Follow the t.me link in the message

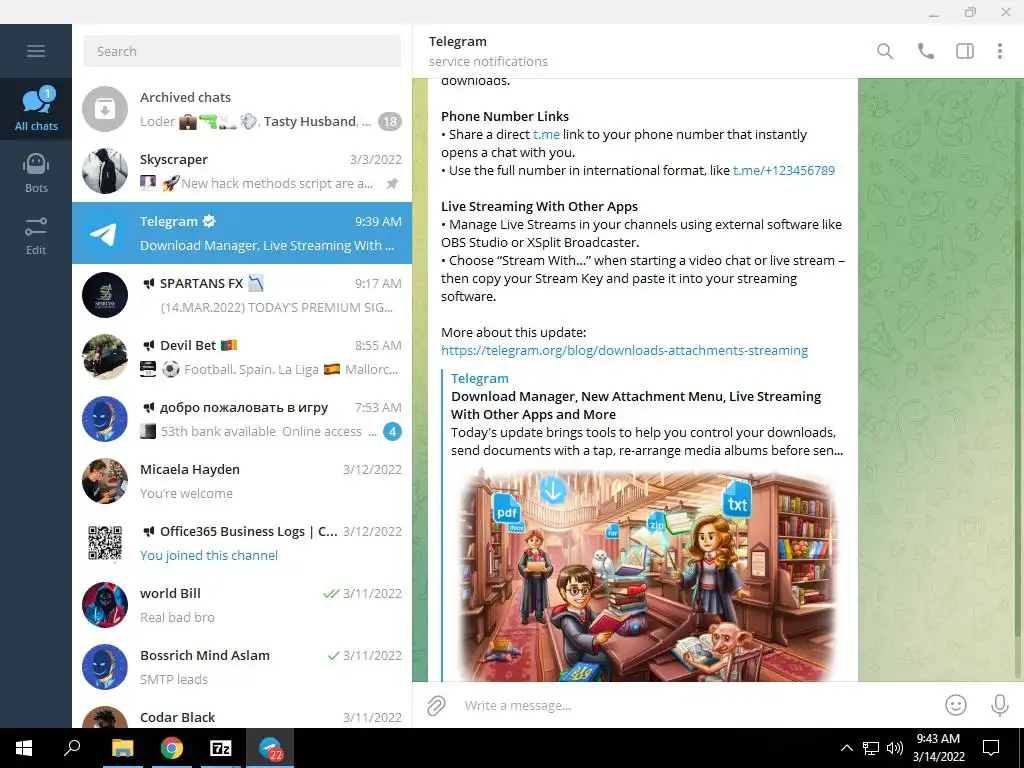[546, 135]
